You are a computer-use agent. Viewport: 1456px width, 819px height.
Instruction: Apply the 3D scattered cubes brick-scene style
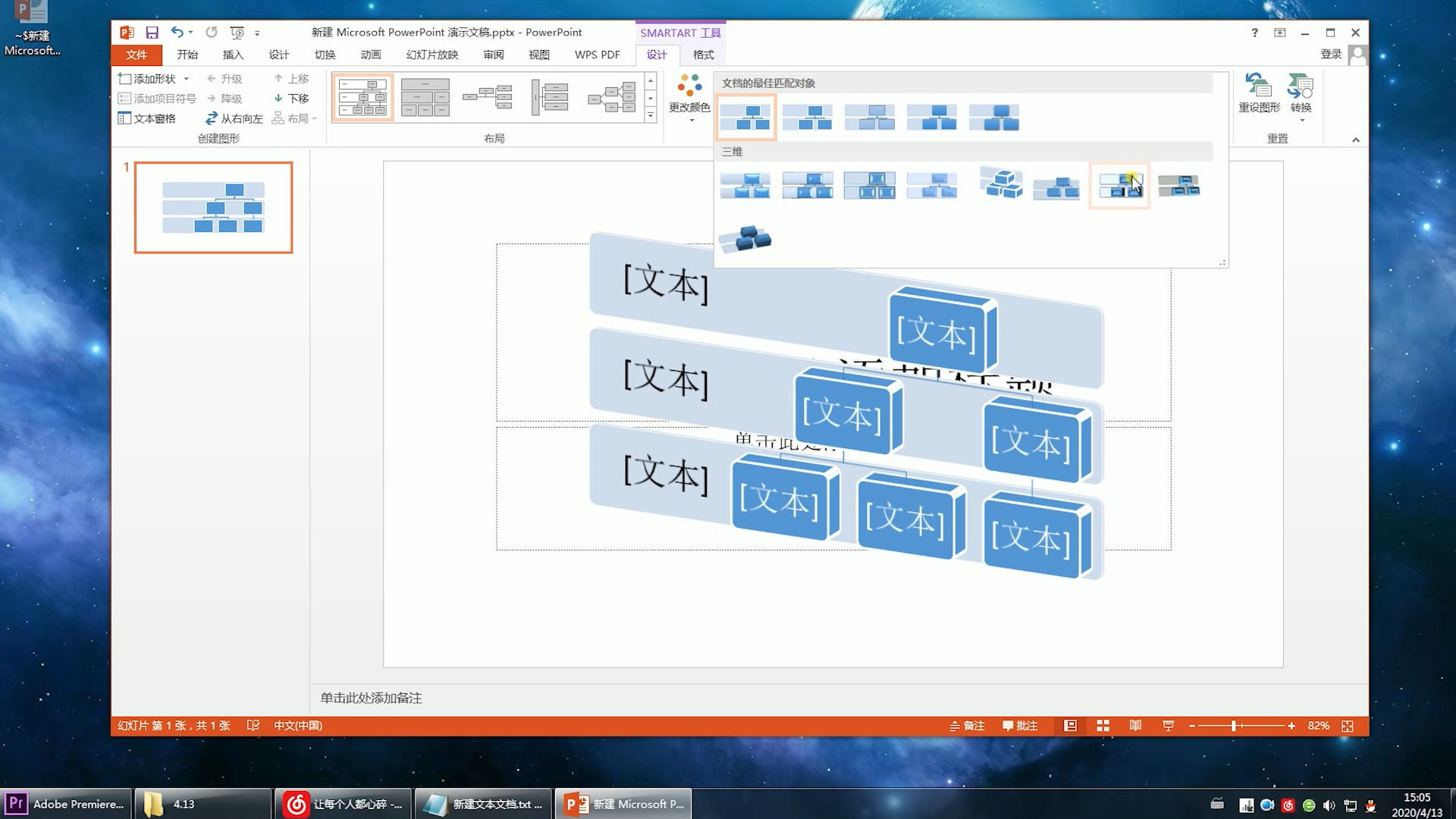click(x=1001, y=183)
